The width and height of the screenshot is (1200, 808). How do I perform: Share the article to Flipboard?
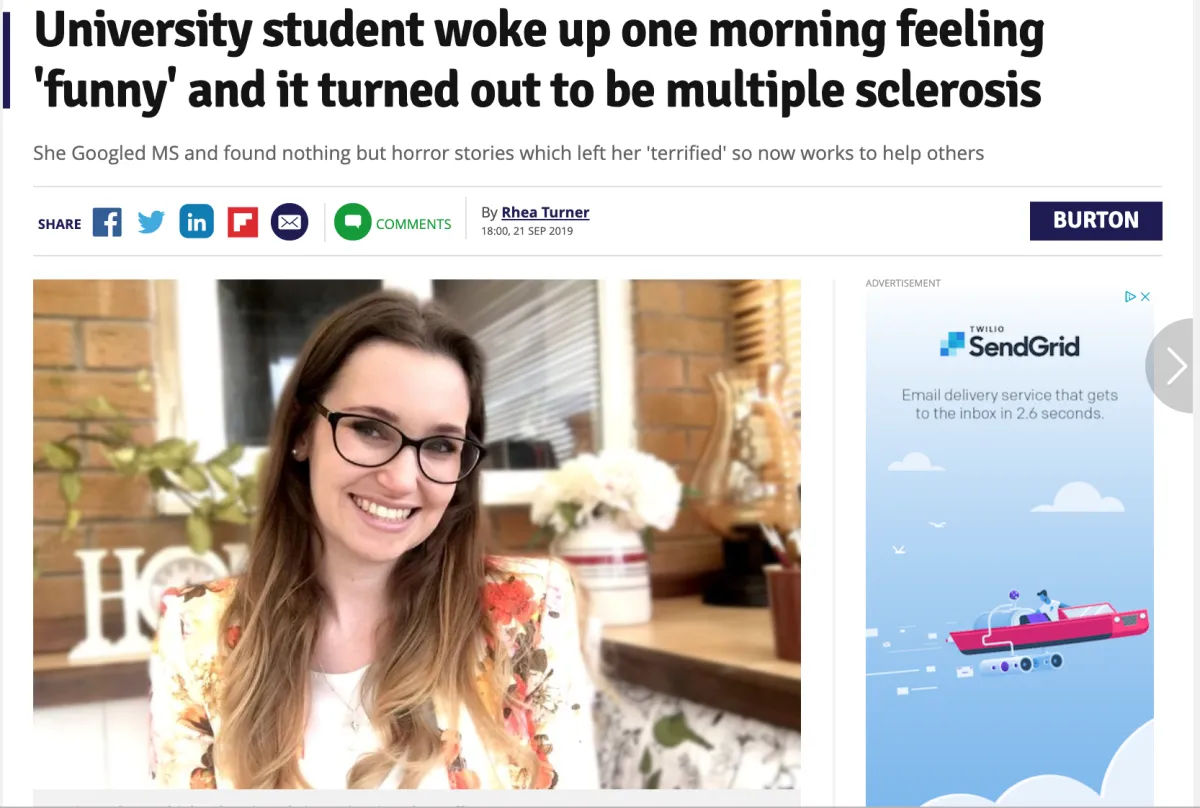point(242,222)
